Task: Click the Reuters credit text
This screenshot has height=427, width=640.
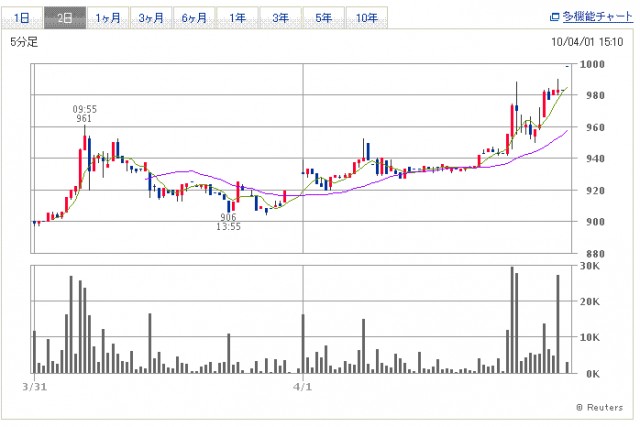Action: (x=600, y=407)
